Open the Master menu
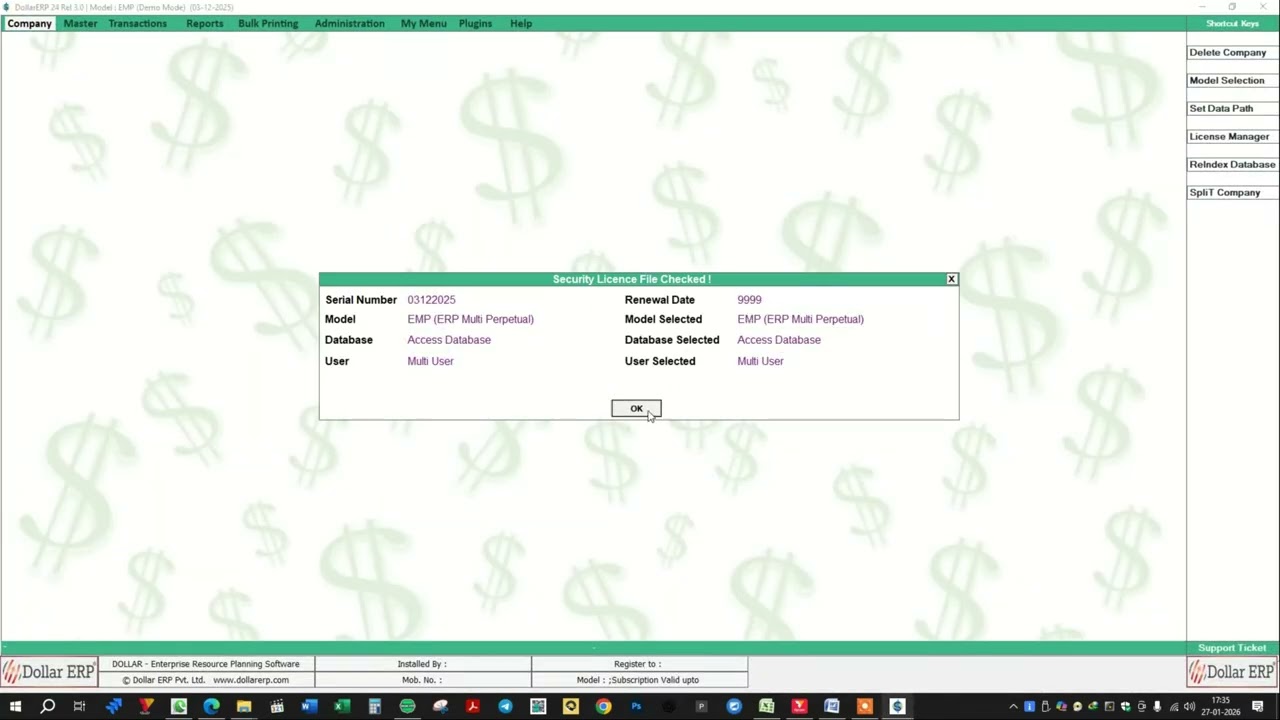 pyautogui.click(x=80, y=23)
